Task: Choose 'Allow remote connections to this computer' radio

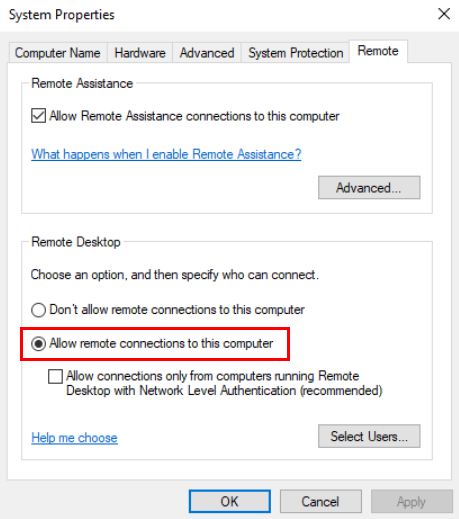Action: (38, 344)
